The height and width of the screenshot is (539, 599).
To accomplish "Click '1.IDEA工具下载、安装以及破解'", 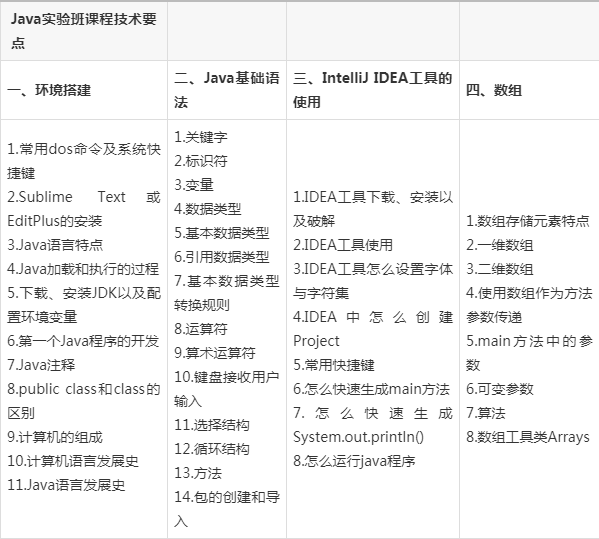I will coord(373,209).
